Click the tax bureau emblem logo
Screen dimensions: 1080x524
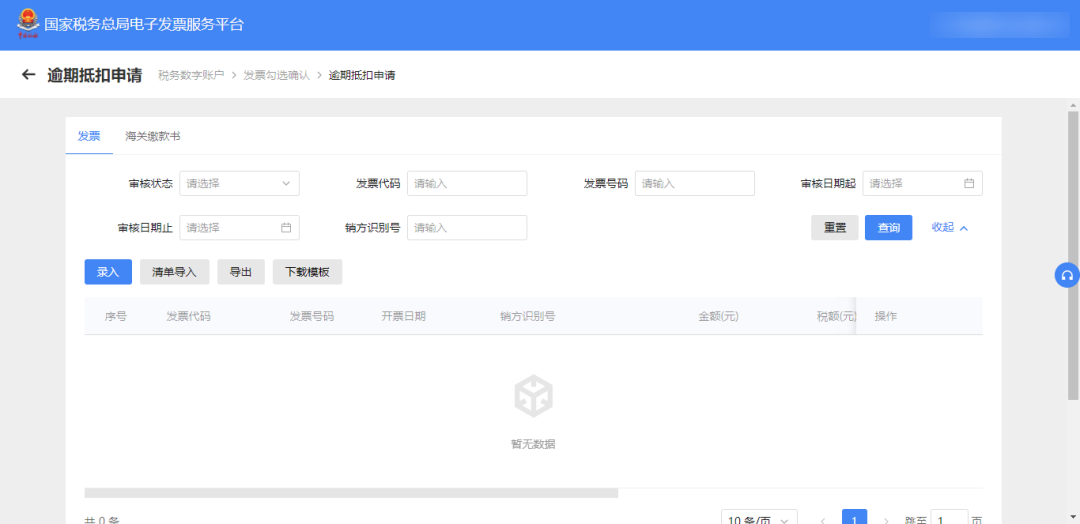click(28, 23)
